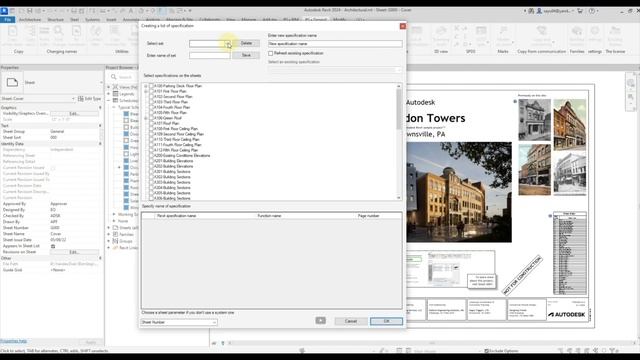Expand the A100 Parking Deck tree node

pos(146,86)
